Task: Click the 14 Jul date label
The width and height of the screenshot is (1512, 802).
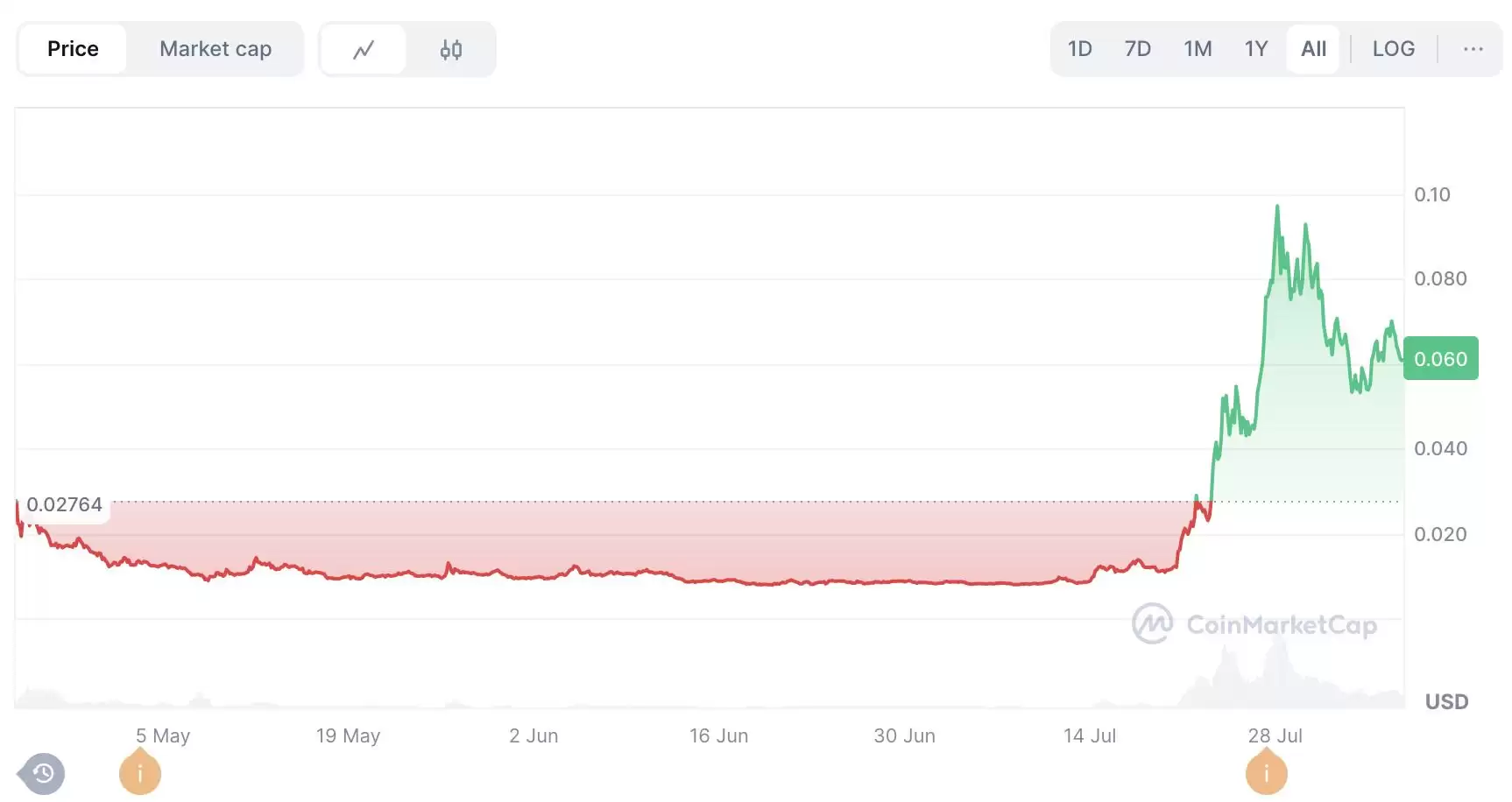Action: (1090, 736)
